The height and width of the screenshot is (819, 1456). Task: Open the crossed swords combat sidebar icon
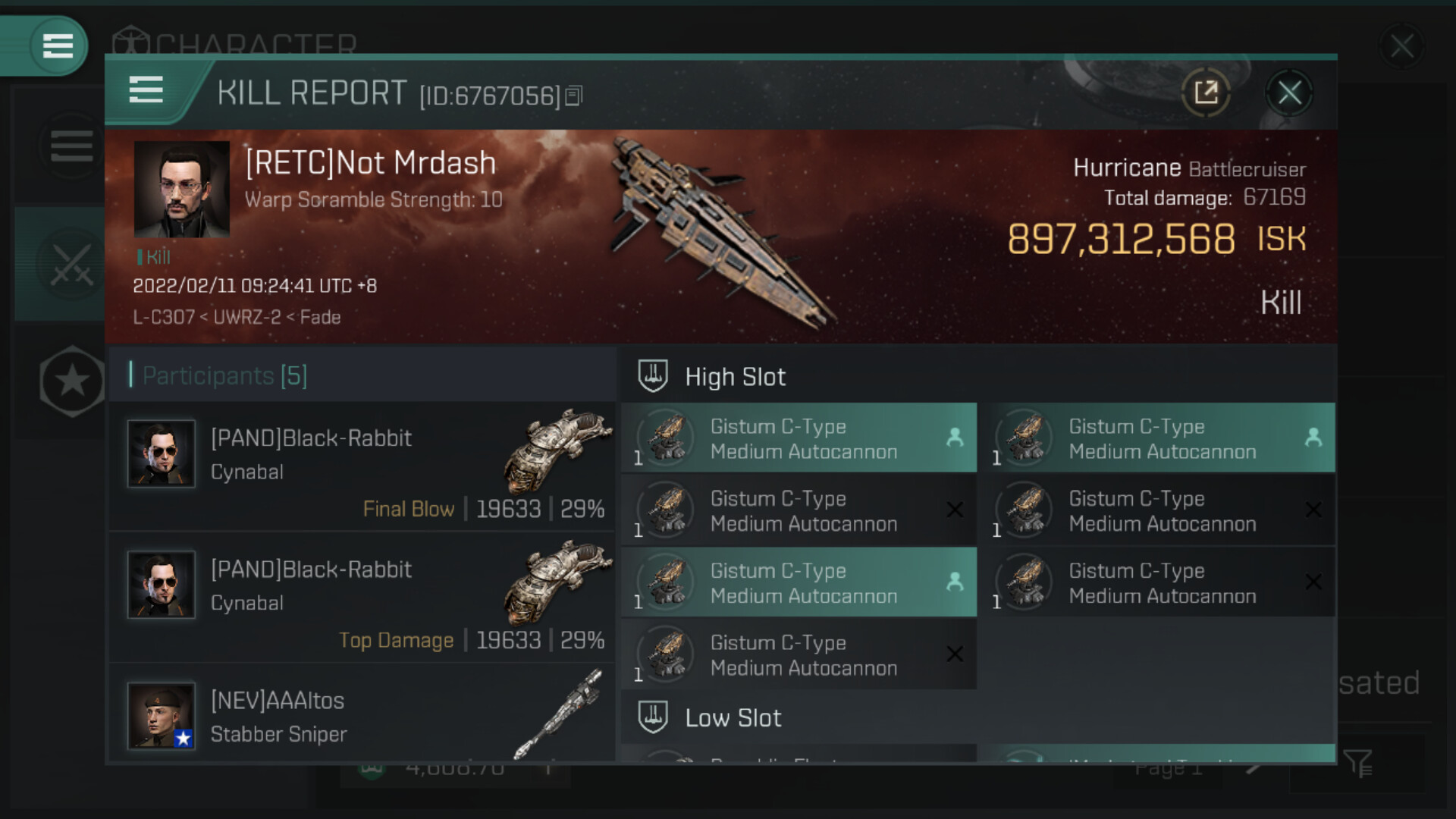(x=71, y=265)
